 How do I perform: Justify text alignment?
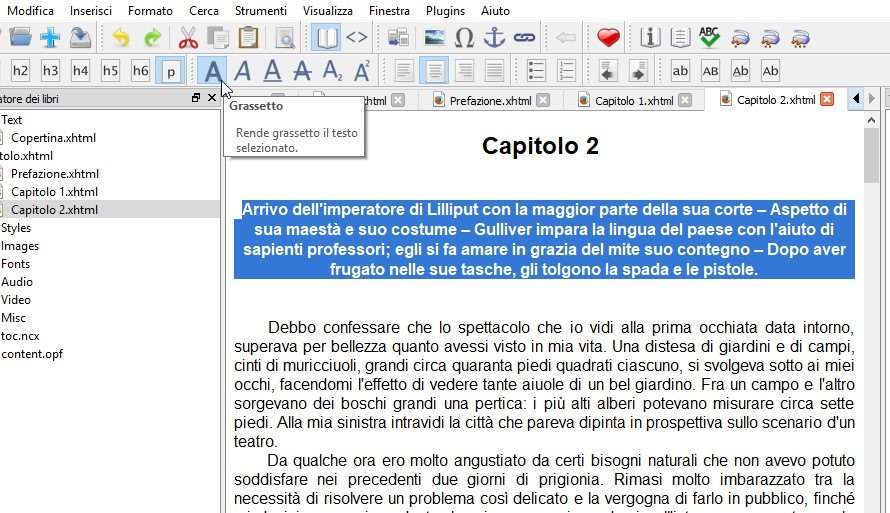tap(494, 71)
